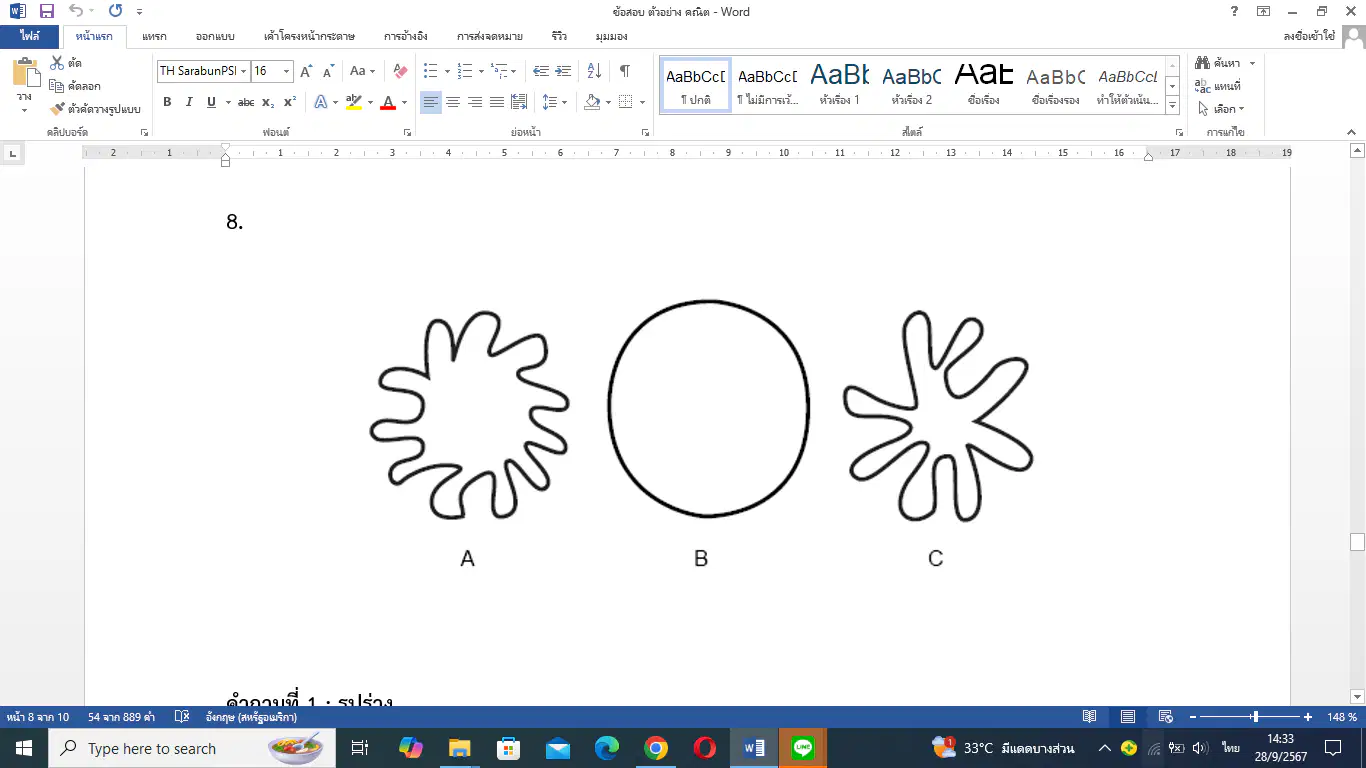Click ลงชื่อเข้าใช้ (Sign in) link
Viewport: 1366px width, 768px height.
pyautogui.click(x=1308, y=36)
